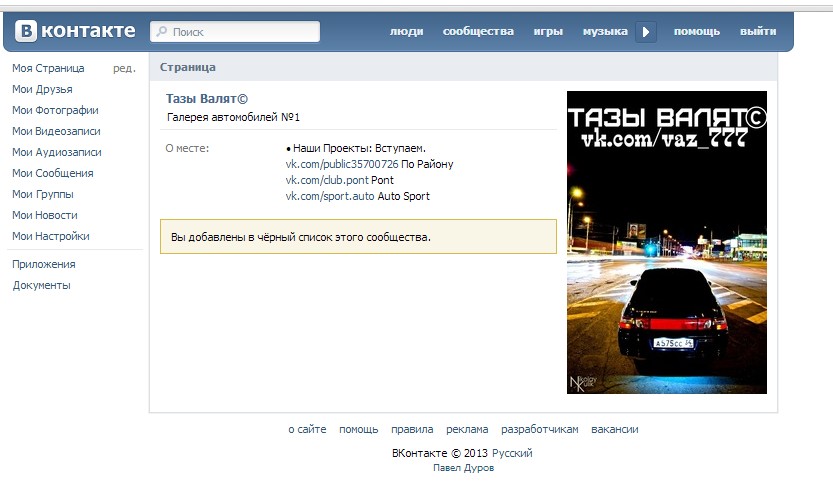The image size is (833, 495).
Task: Open the игры header menu item
Action: [x=548, y=31]
